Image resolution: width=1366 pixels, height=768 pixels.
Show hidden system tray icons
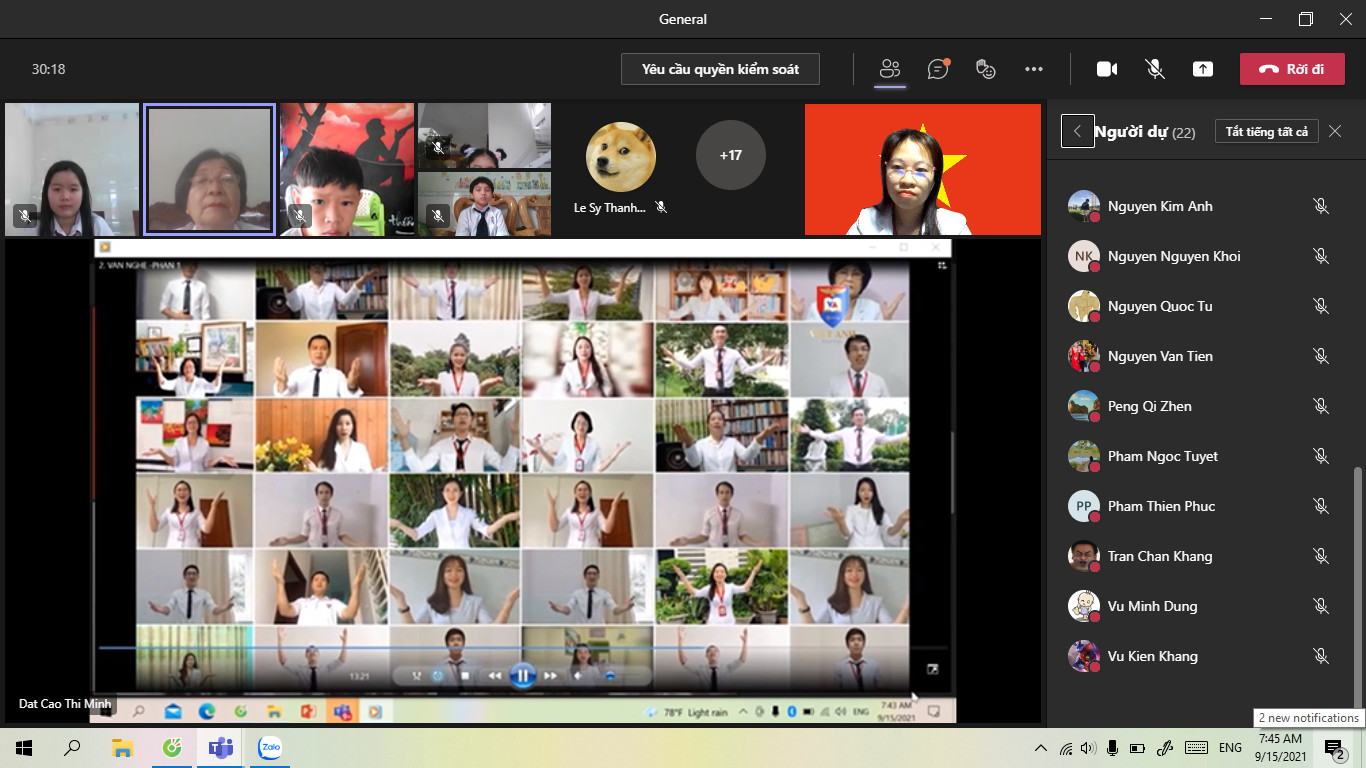(x=1040, y=747)
